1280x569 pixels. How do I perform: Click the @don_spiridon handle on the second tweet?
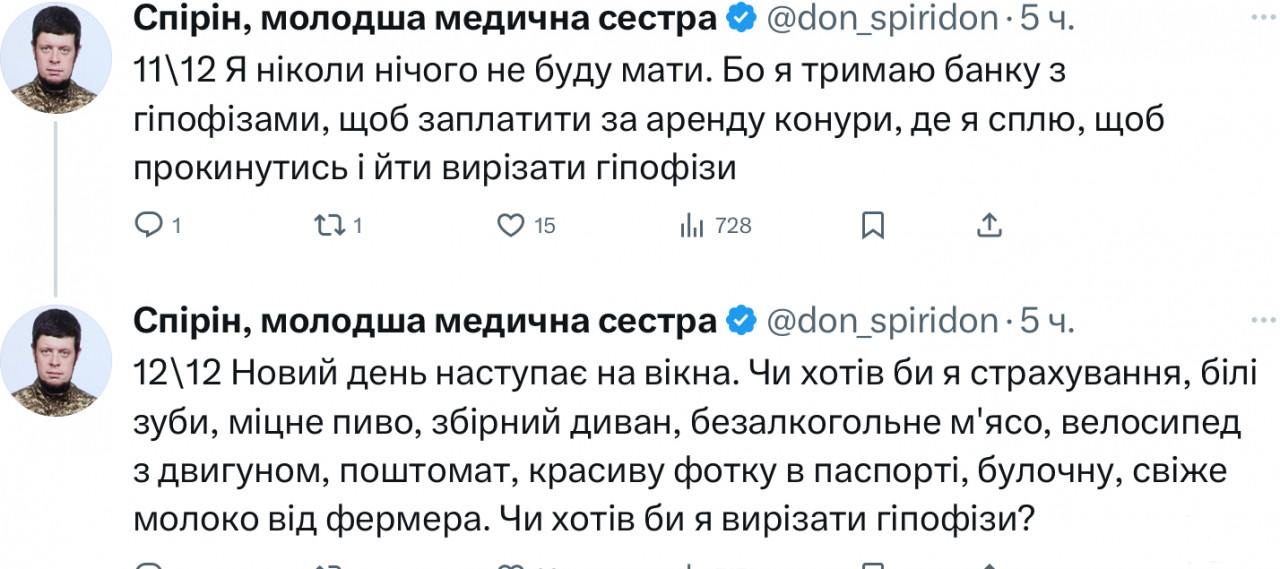[882, 320]
